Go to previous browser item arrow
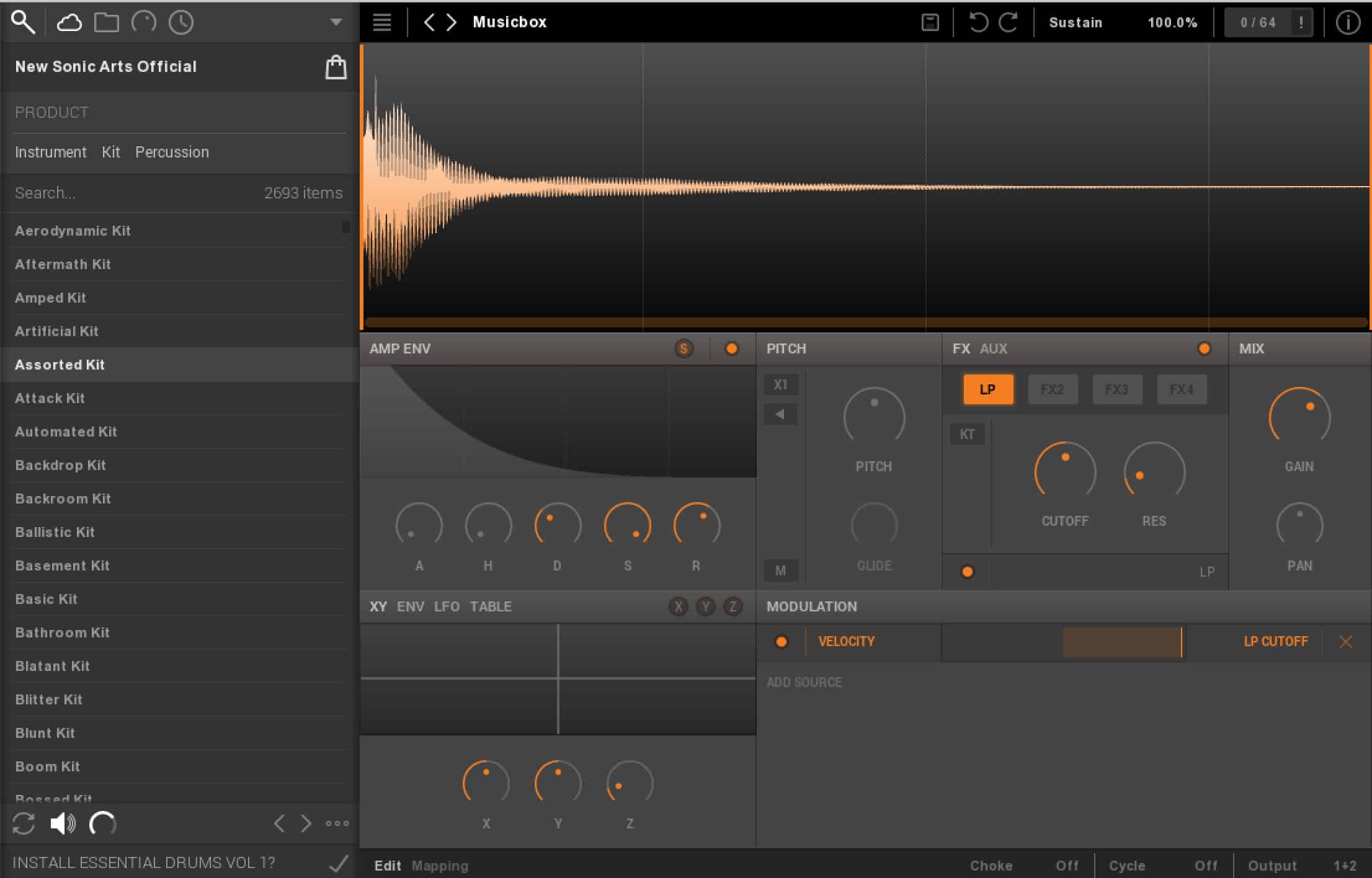The height and width of the screenshot is (878, 1372). 279,823
